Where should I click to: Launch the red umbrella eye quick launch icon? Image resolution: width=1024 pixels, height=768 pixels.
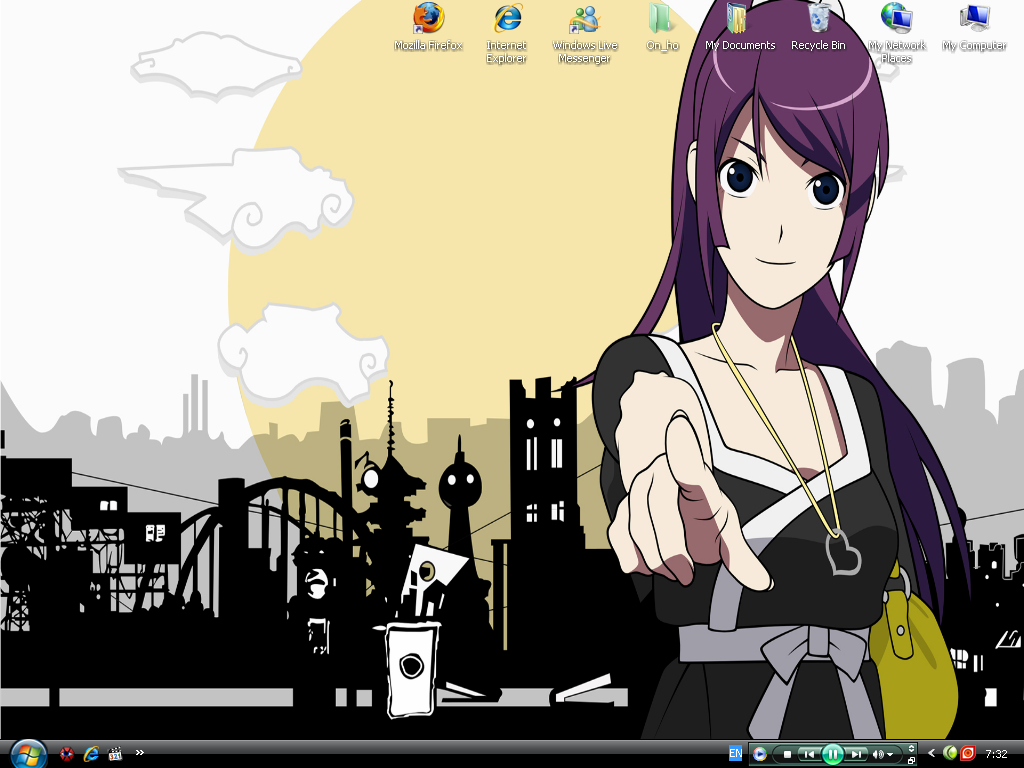67,754
